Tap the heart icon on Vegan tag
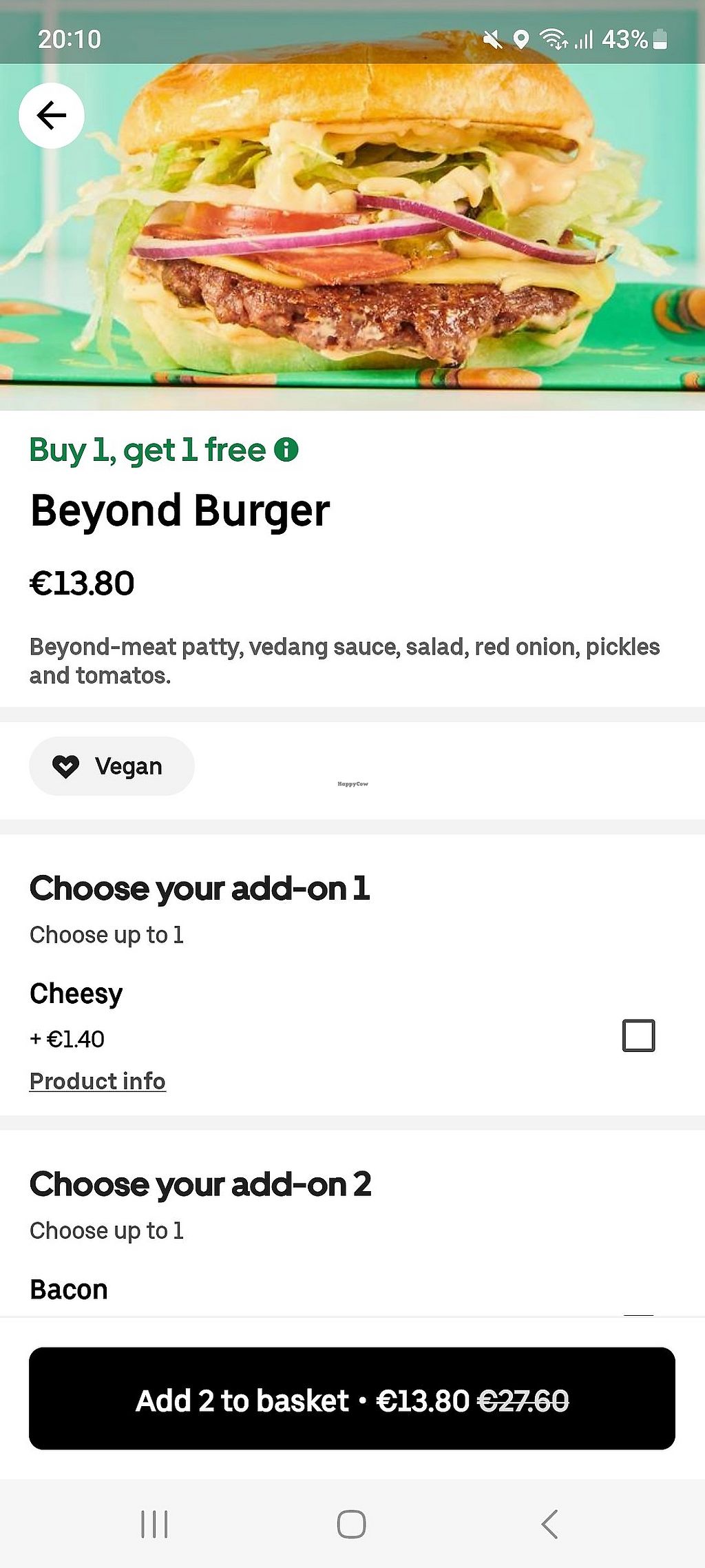 click(x=66, y=766)
